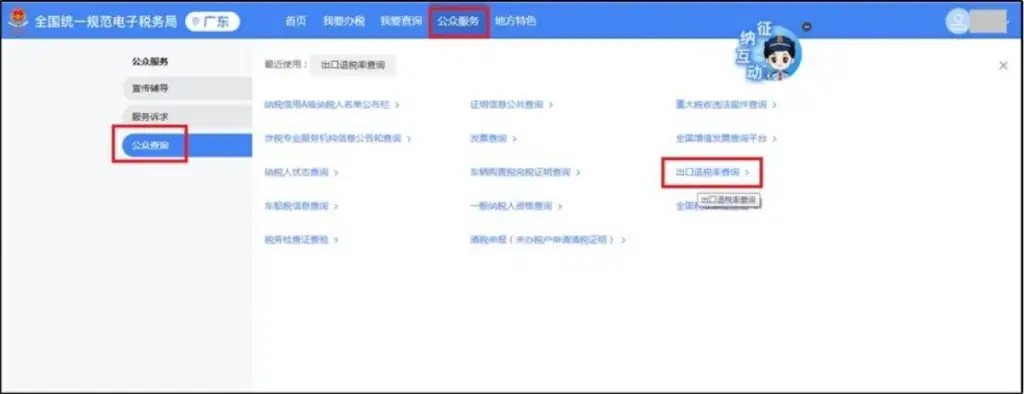The image size is (1024, 394).
Task: Select 公众查询 in the left sidebar
Action: pyautogui.click(x=187, y=145)
